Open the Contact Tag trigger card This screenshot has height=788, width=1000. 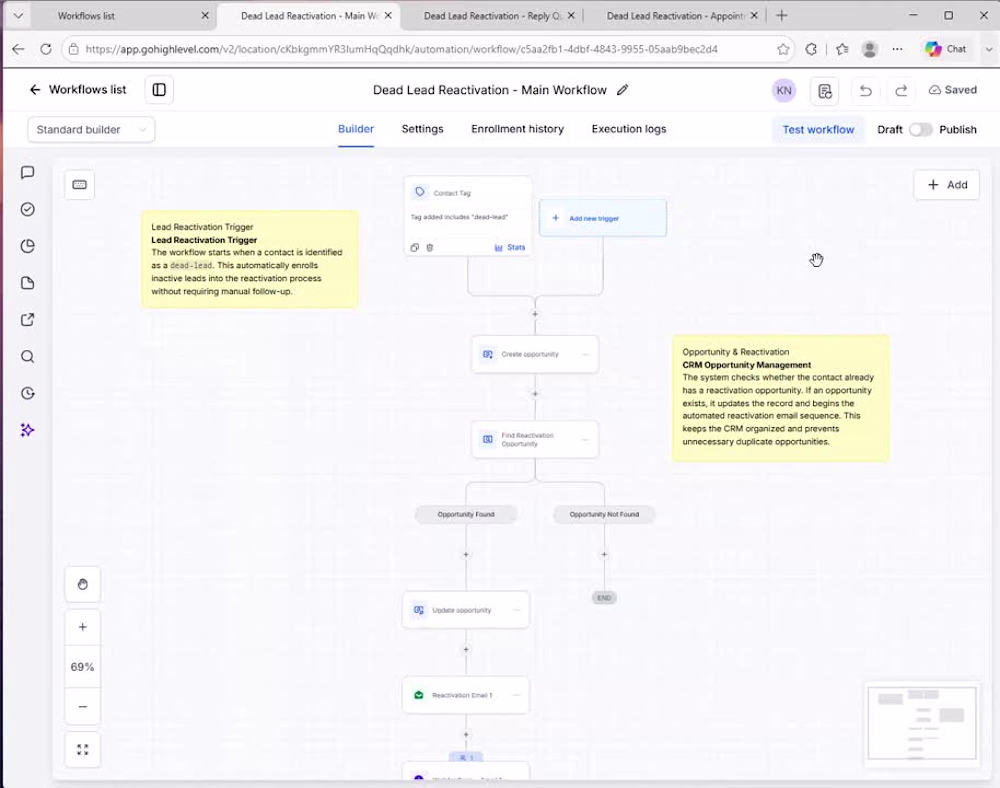click(x=468, y=216)
